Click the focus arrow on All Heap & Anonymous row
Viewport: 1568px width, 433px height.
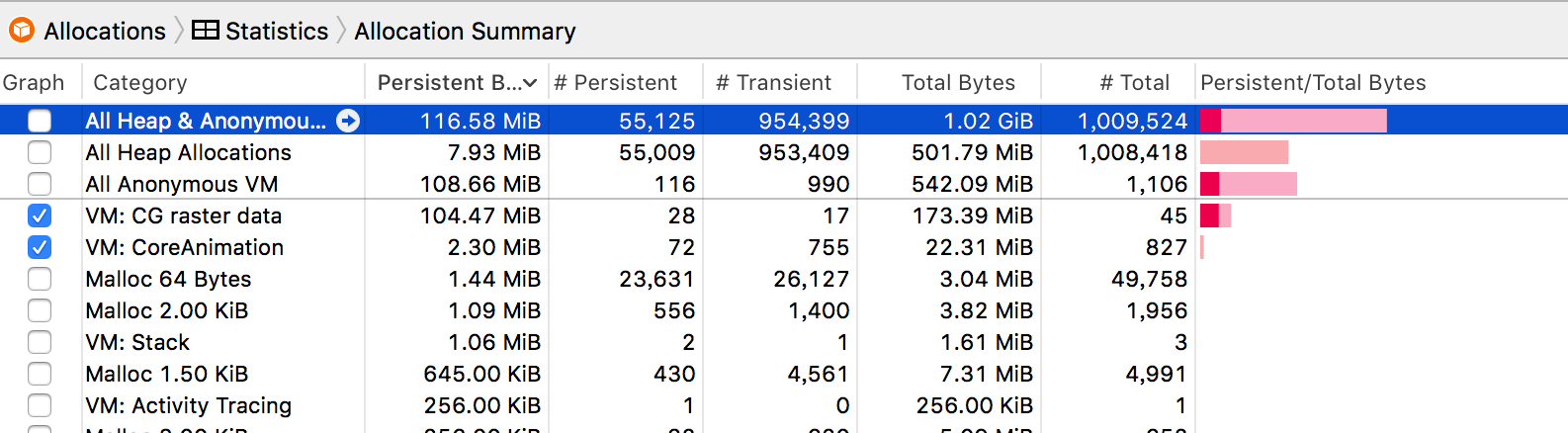click(x=348, y=121)
